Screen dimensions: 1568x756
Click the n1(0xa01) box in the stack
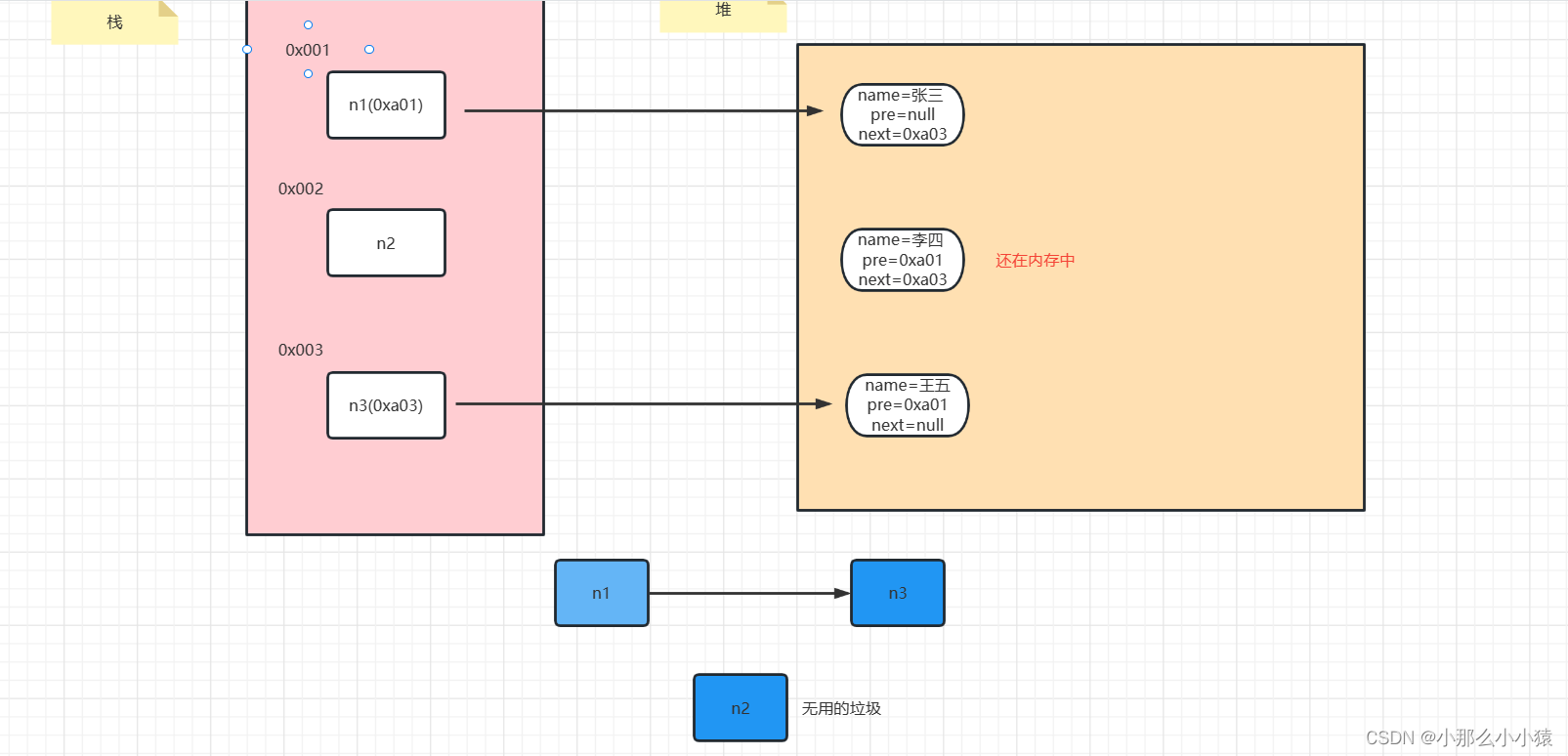[386, 105]
